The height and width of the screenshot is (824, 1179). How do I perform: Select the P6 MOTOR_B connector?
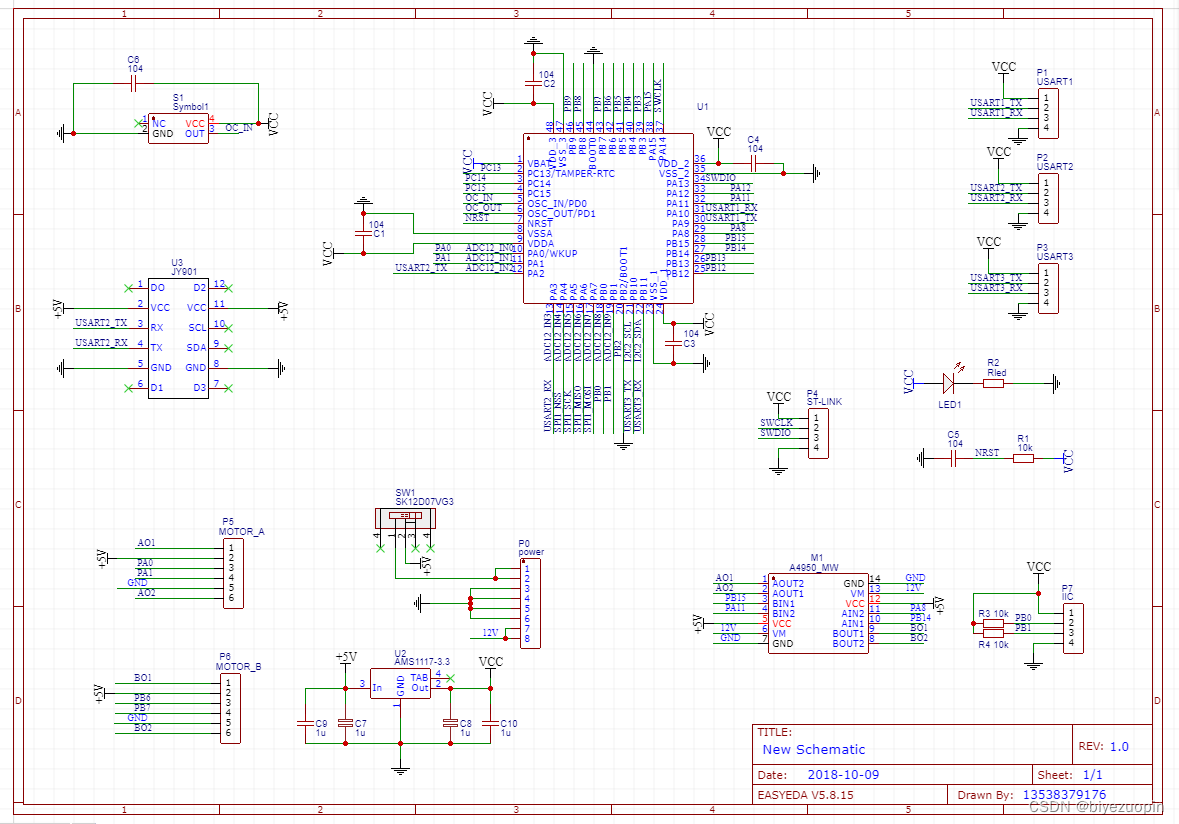click(x=230, y=708)
